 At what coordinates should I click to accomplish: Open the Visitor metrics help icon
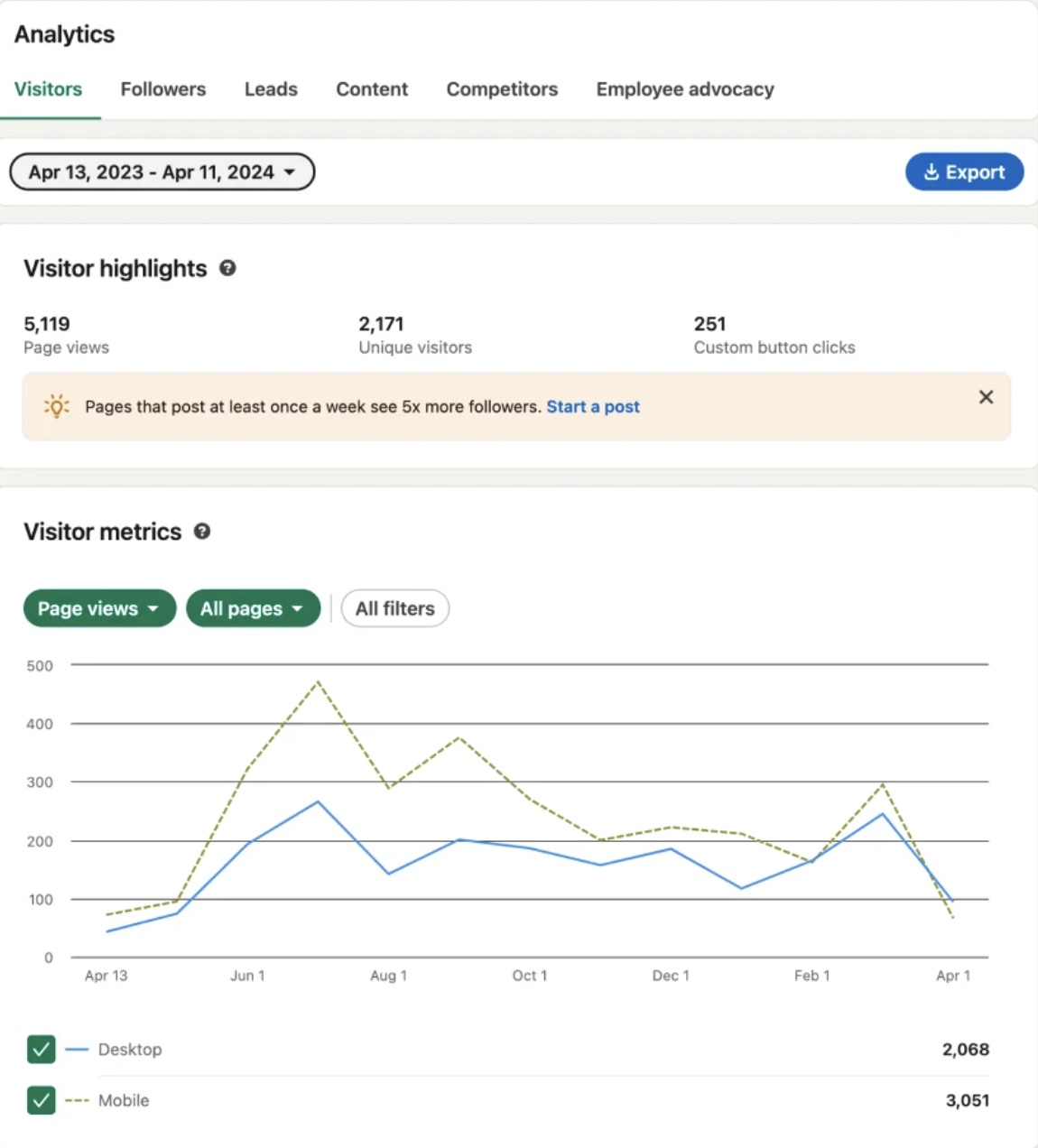pos(202,532)
